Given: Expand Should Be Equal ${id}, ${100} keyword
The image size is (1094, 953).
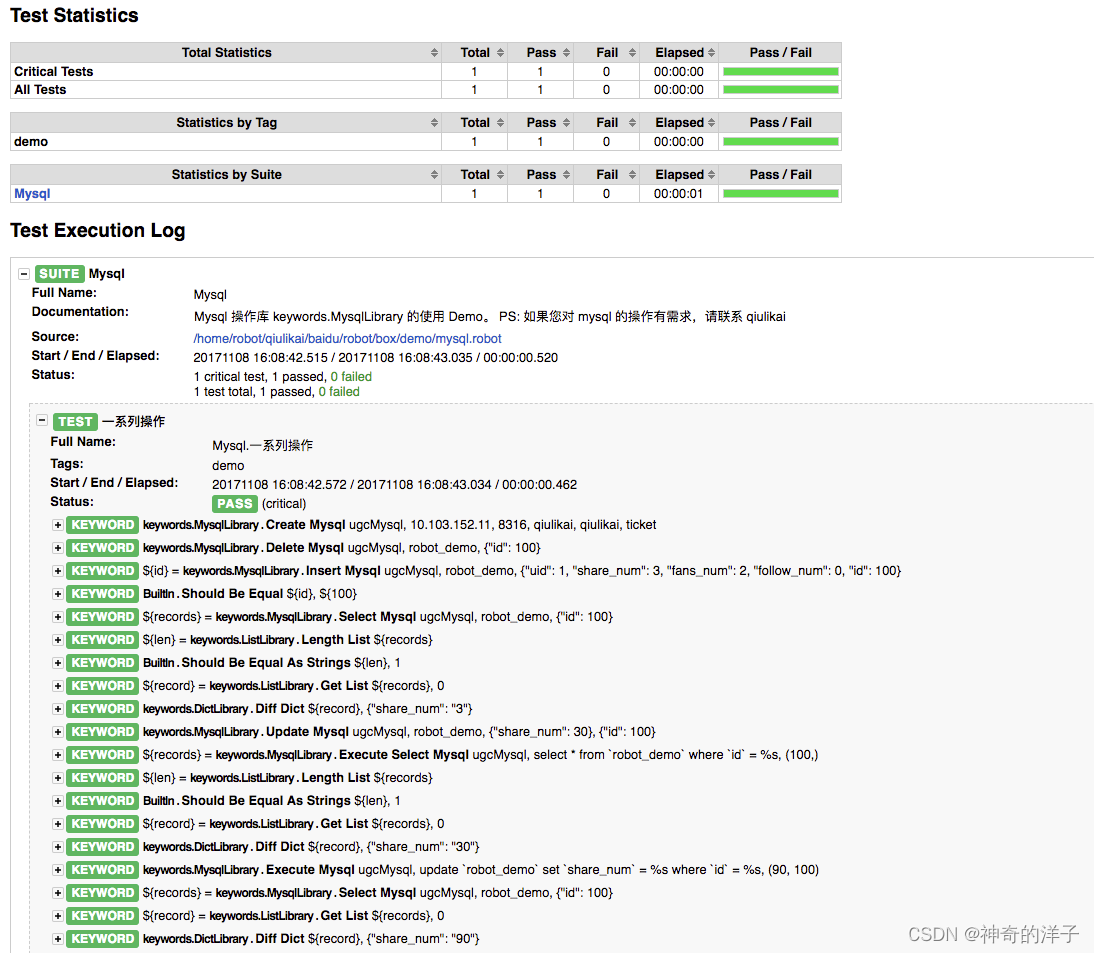Looking at the screenshot, I should coord(57,594).
